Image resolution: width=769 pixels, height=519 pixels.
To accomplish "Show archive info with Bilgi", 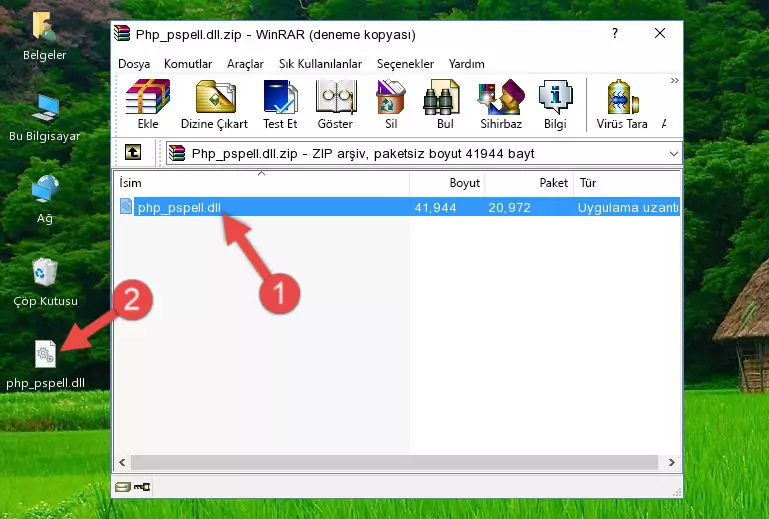I will pyautogui.click(x=555, y=104).
